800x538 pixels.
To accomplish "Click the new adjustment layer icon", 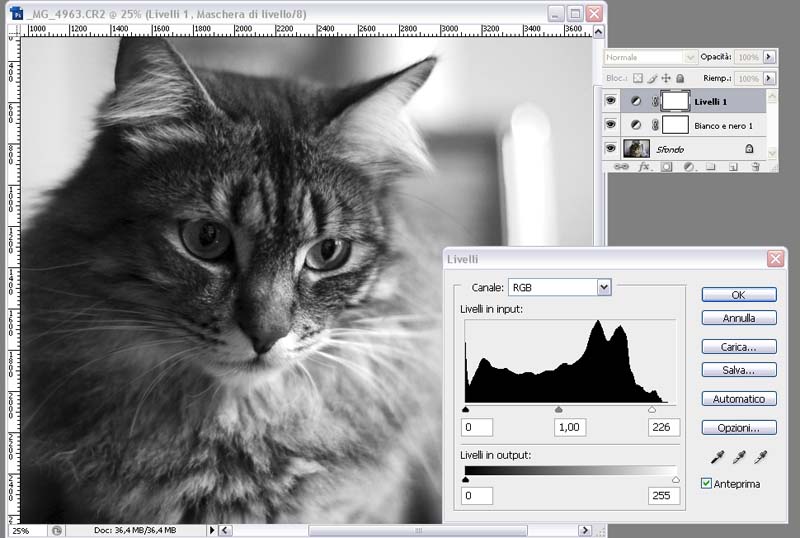I will point(689,167).
